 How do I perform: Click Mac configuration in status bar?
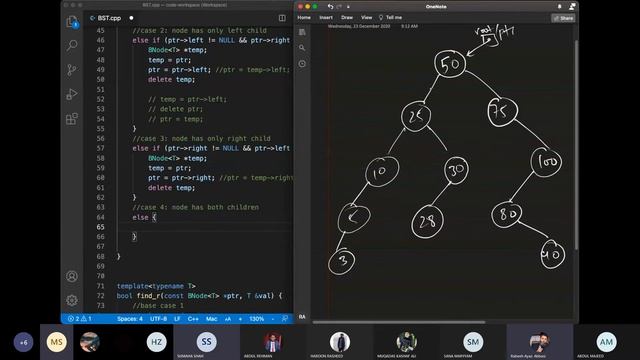pyautogui.click(x=211, y=319)
